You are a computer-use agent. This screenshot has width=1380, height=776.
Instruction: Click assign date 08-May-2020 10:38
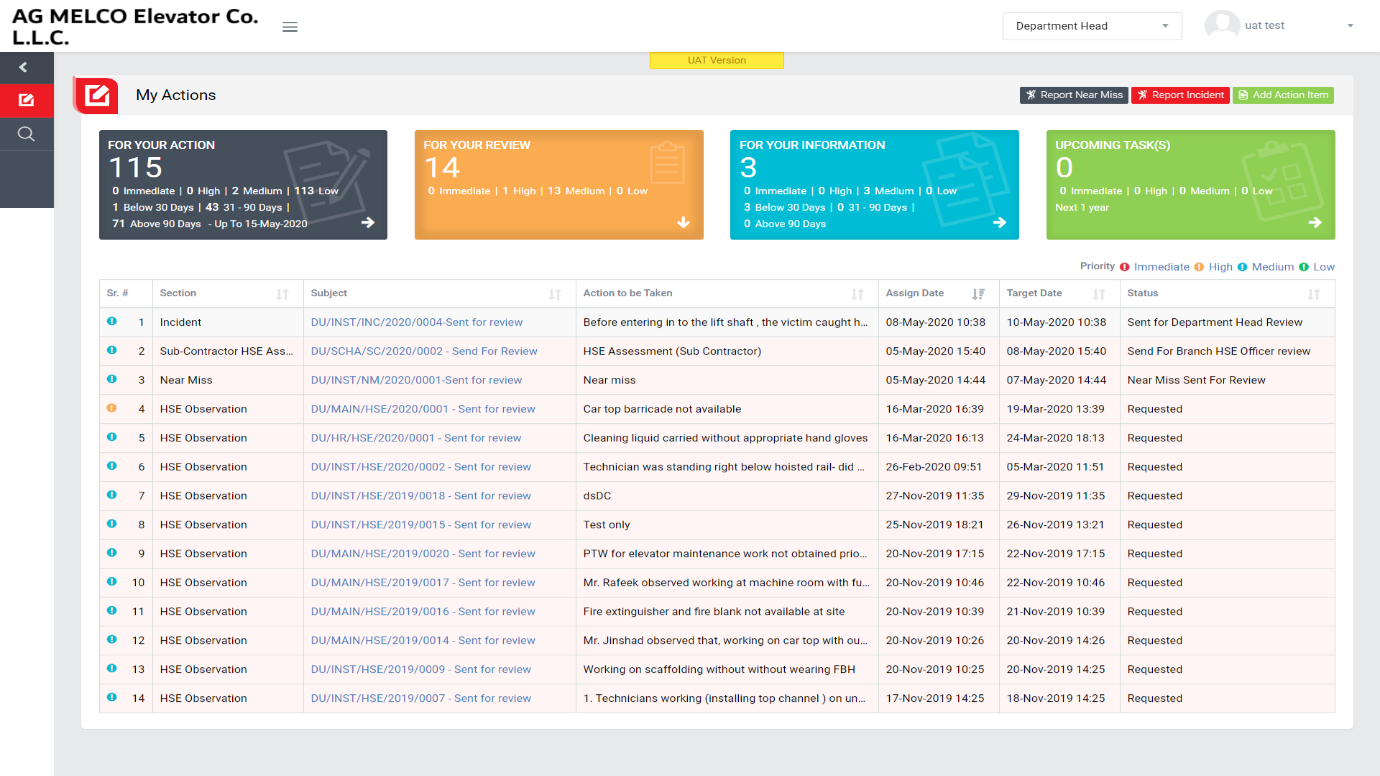(936, 322)
